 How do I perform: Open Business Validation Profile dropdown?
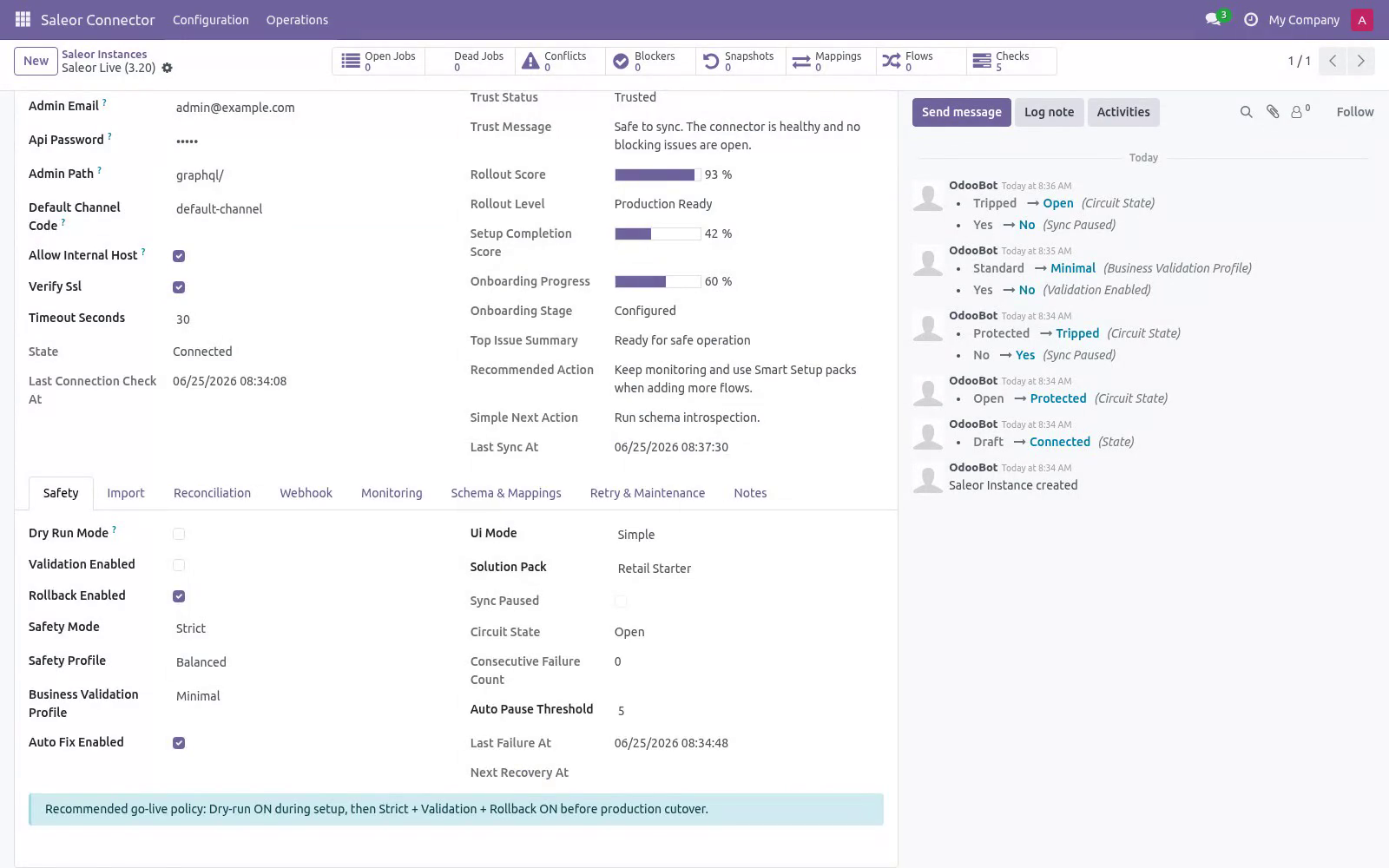point(308,696)
